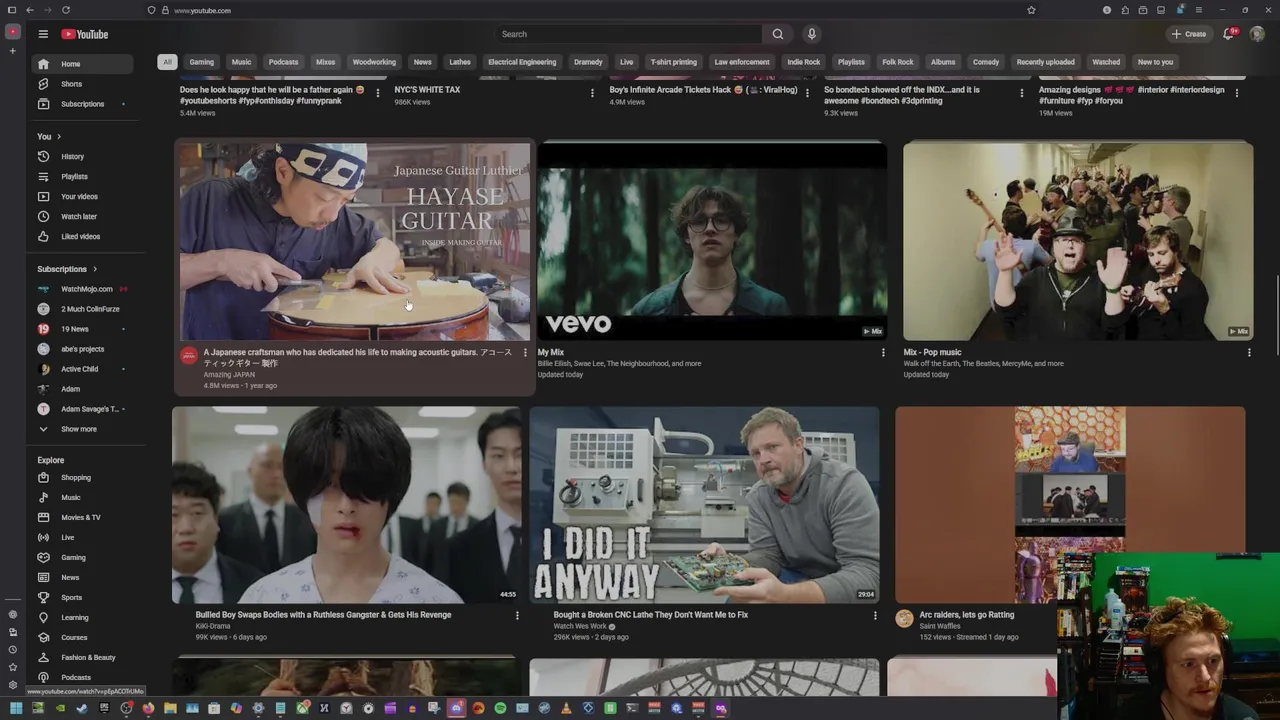This screenshot has height=720, width=1280.
Task: Play the Hayase Guitar video thumbnail
Action: click(355, 242)
